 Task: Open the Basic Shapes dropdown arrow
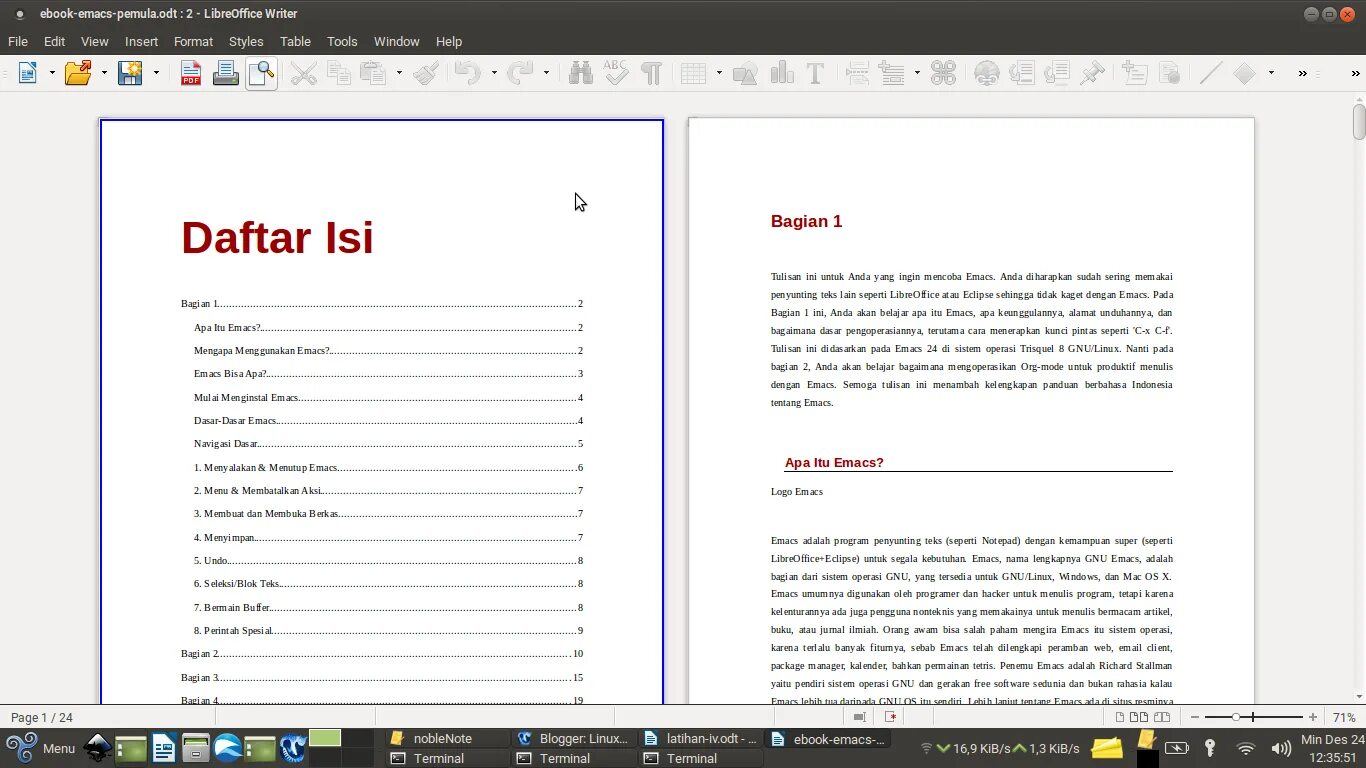pyautogui.click(x=1271, y=73)
